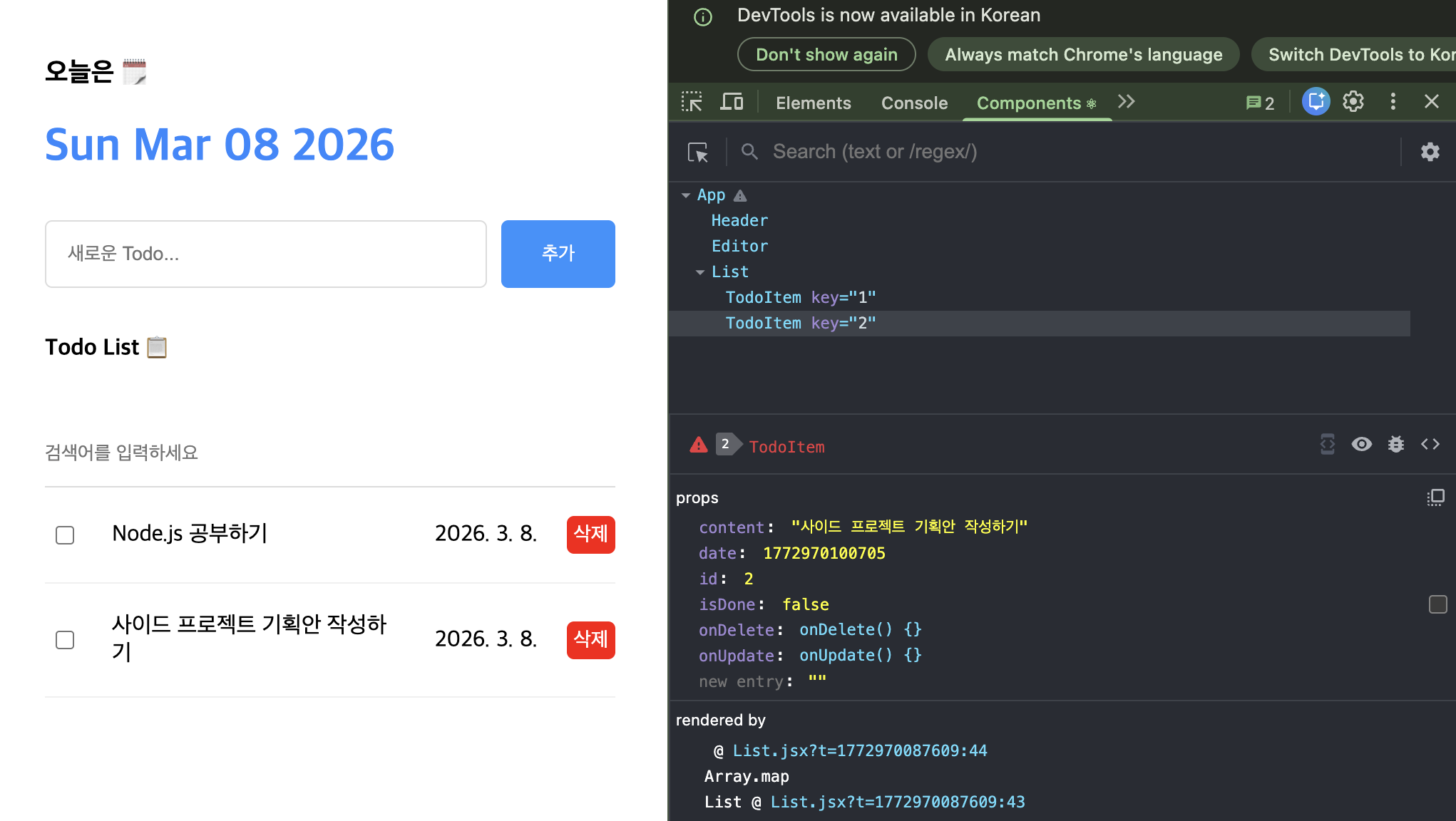
Task: Click the AI assistance icon
Action: [x=1316, y=102]
